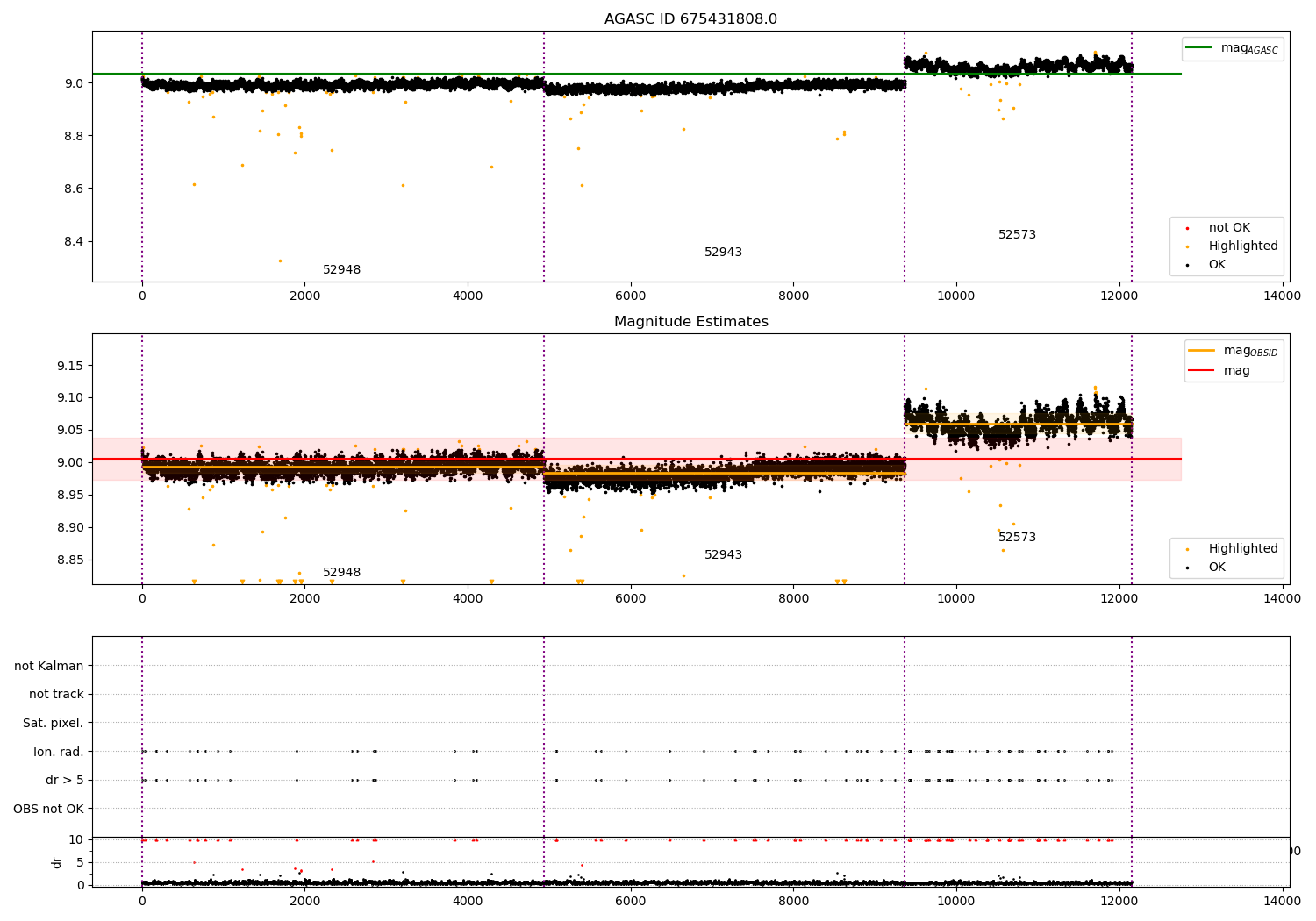Click the 10000 x-tick under the middle plot

[955, 599]
